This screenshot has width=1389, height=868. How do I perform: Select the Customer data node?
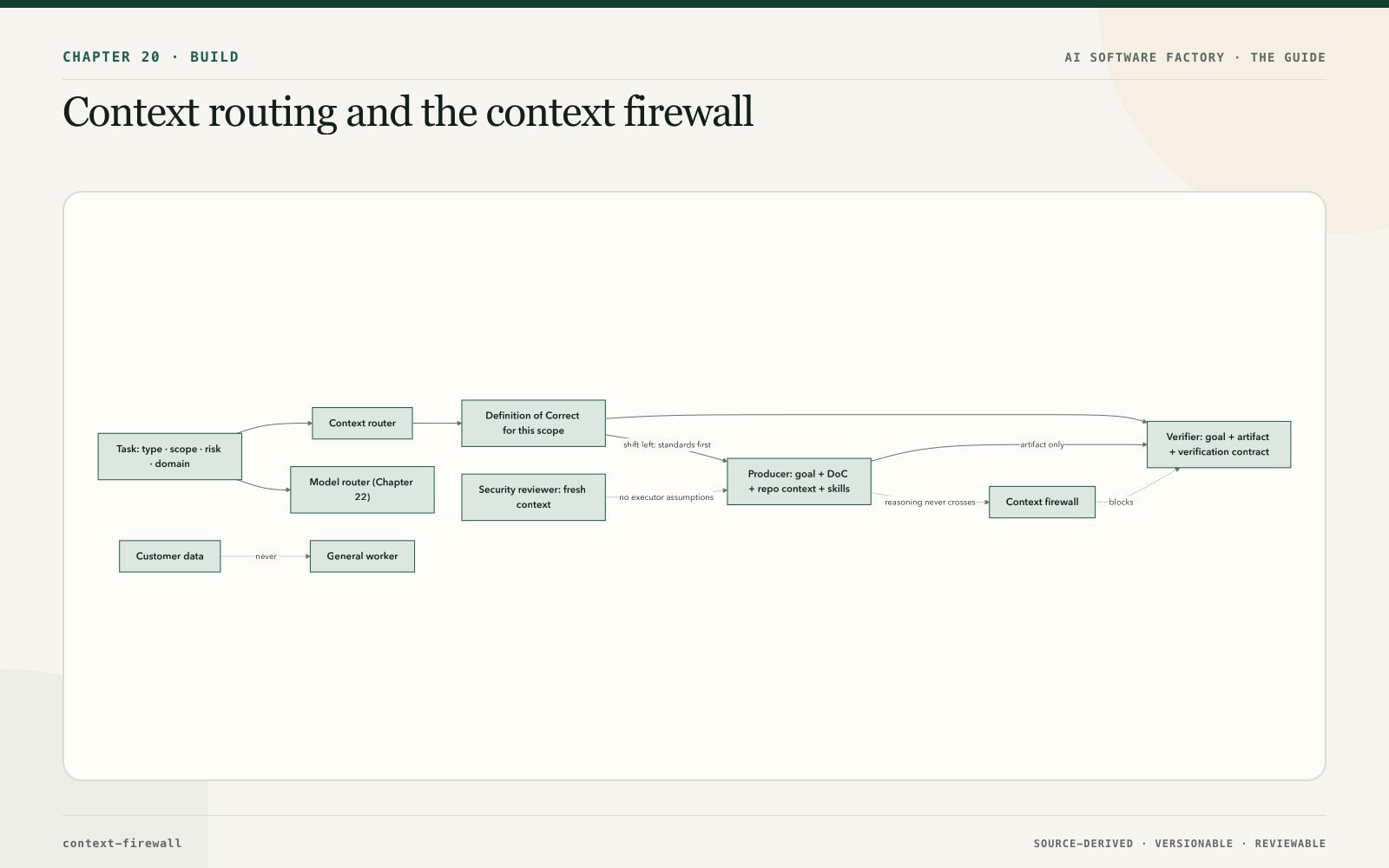[170, 556]
